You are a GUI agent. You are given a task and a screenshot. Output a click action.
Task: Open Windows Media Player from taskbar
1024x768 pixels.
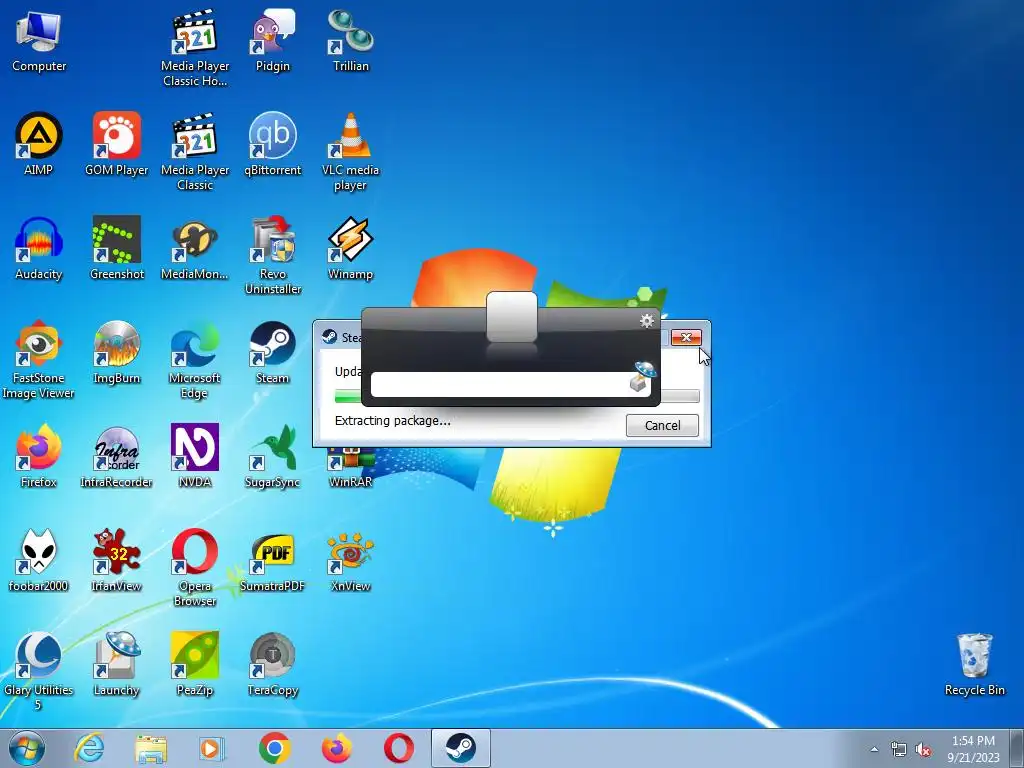coord(212,748)
